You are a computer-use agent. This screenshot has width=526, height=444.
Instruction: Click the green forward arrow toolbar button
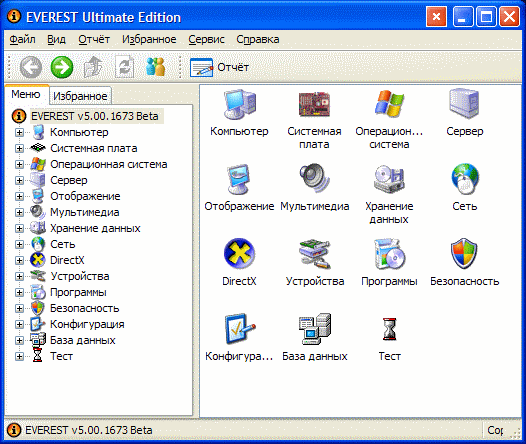click(62, 67)
